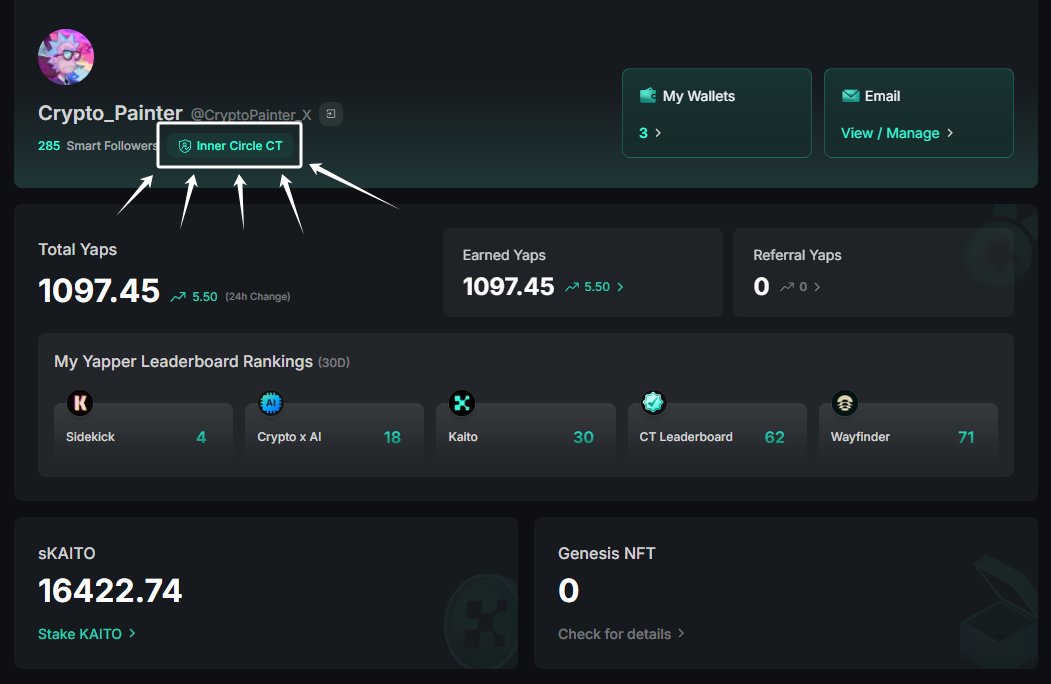This screenshot has height=684, width=1051.
Task: Click the sKAITO balance 16422.74
Action: coord(110,591)
